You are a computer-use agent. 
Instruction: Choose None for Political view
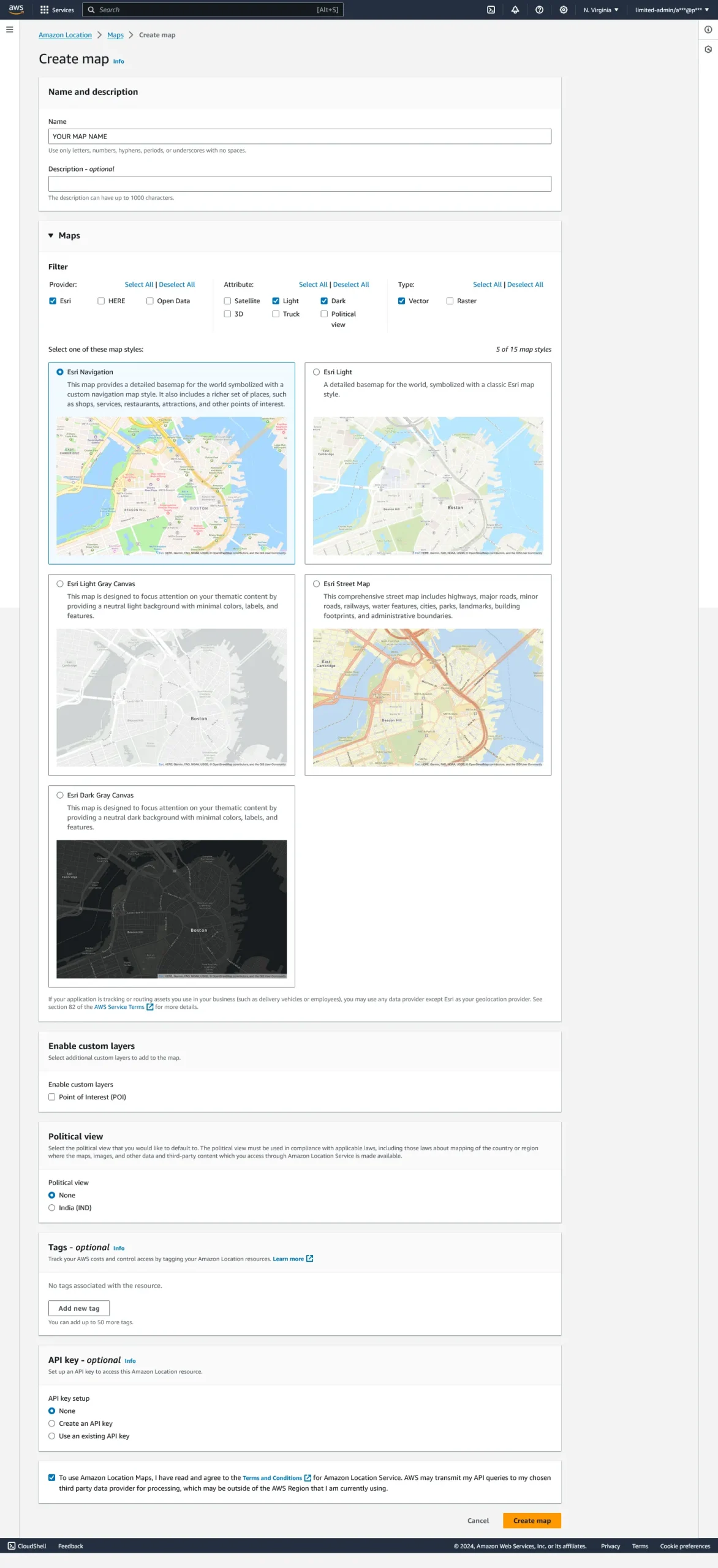tap(52, 1196)
